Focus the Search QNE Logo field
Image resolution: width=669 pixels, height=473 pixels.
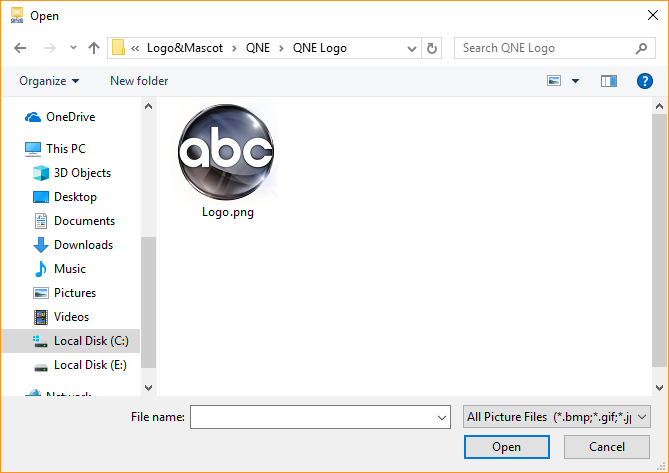pyautogui.click(x=554, y=48)
